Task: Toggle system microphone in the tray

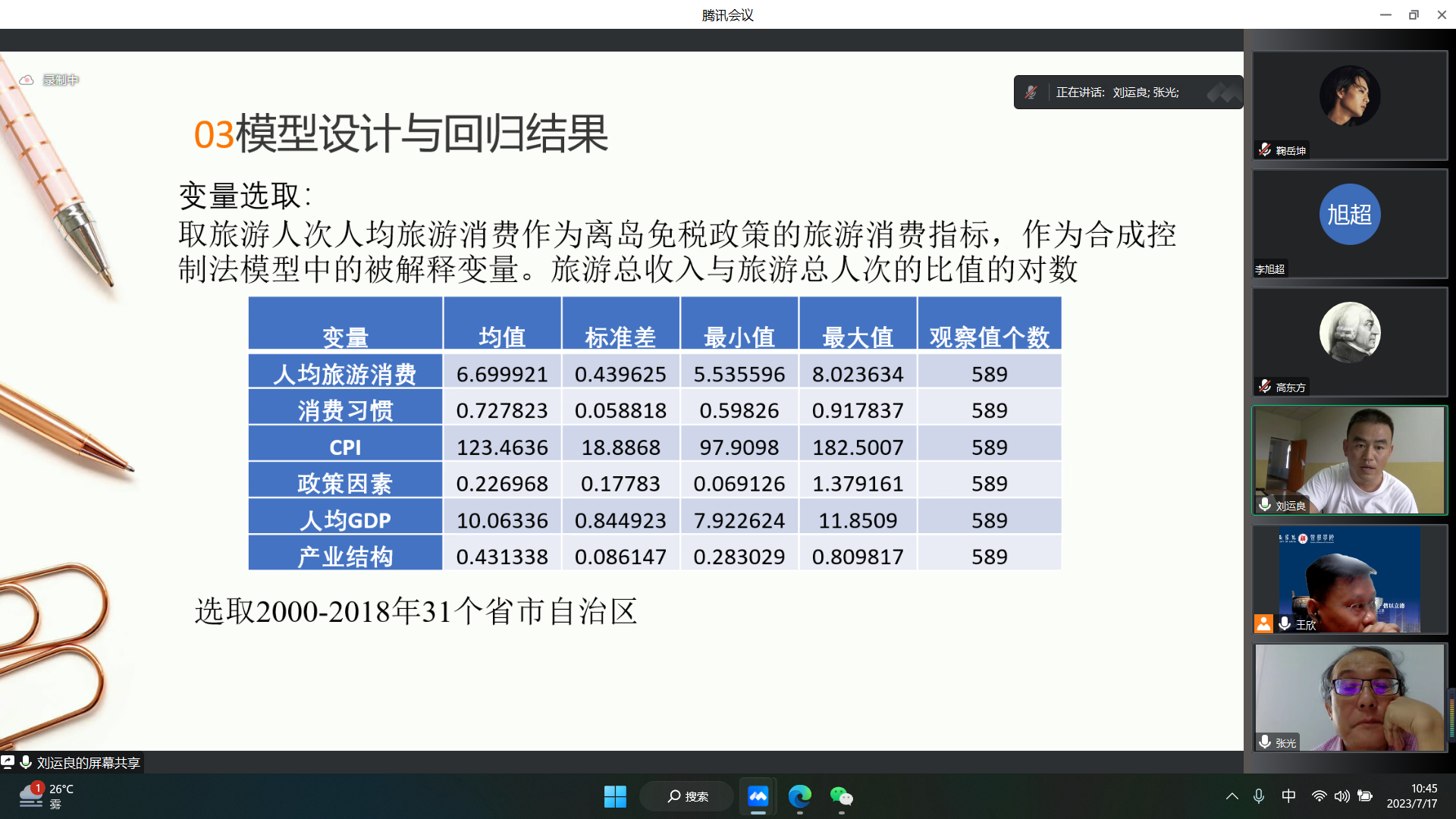Action: [1259, 796]
